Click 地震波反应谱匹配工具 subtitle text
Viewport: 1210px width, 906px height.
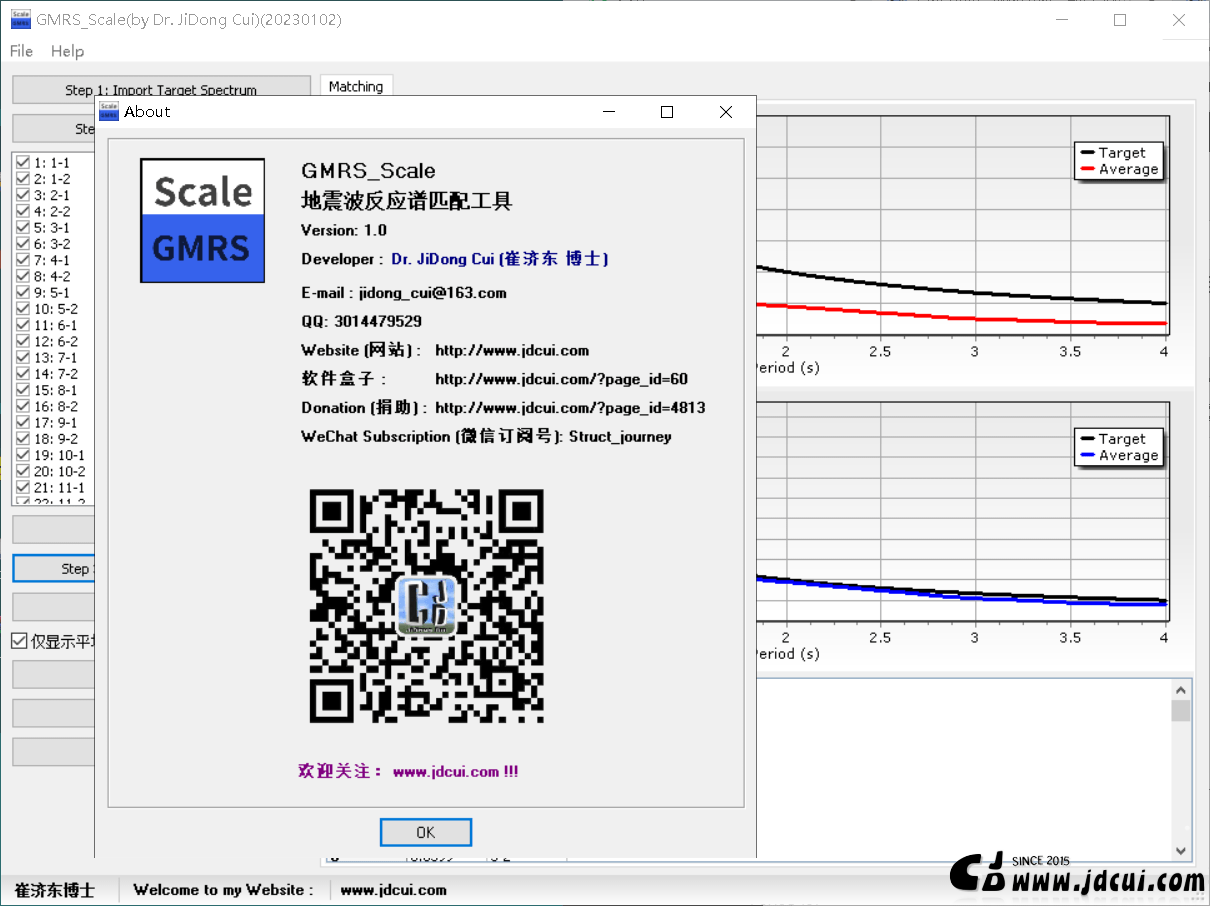(x=407, y=201)
